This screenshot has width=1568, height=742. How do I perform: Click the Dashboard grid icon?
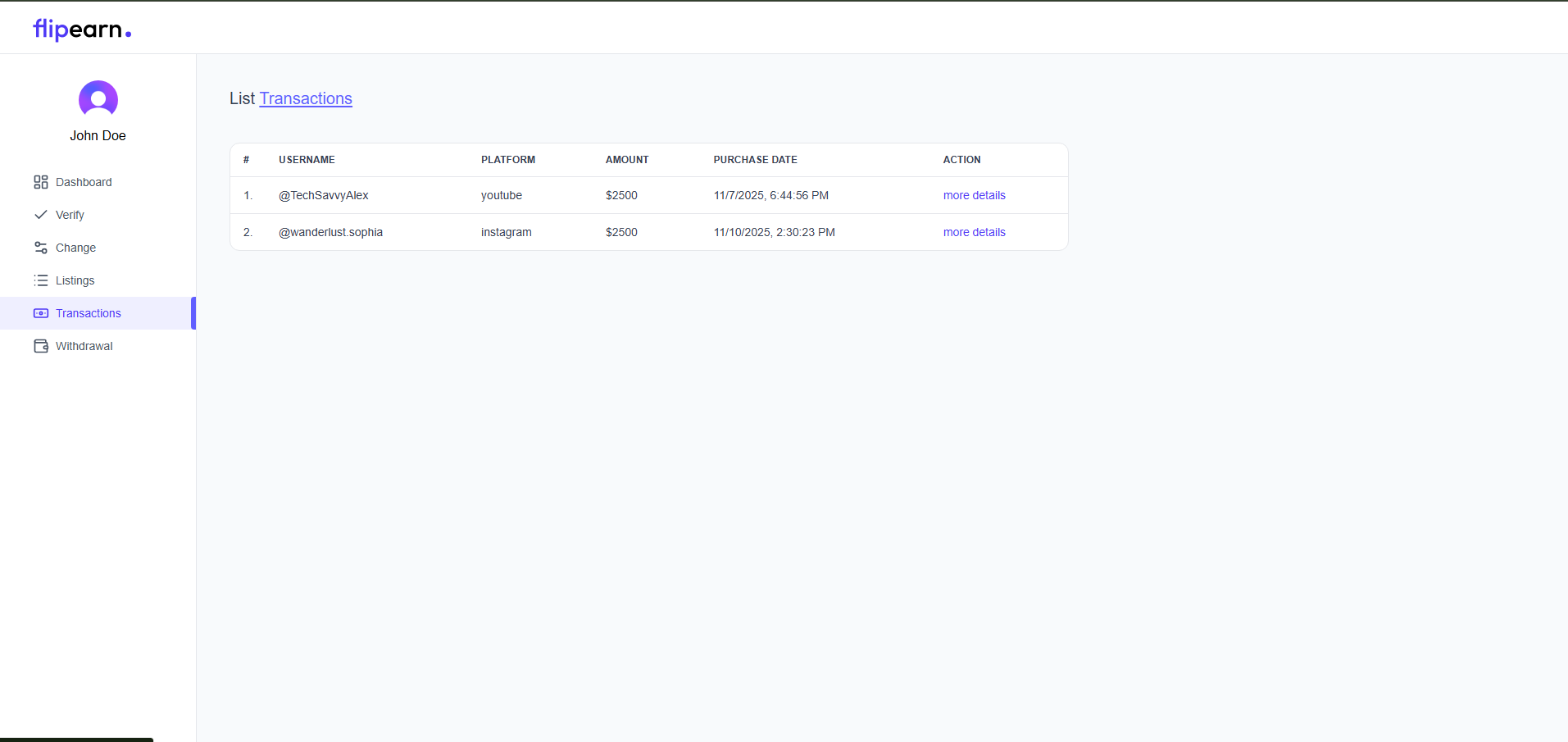click(x=41, y=182)
